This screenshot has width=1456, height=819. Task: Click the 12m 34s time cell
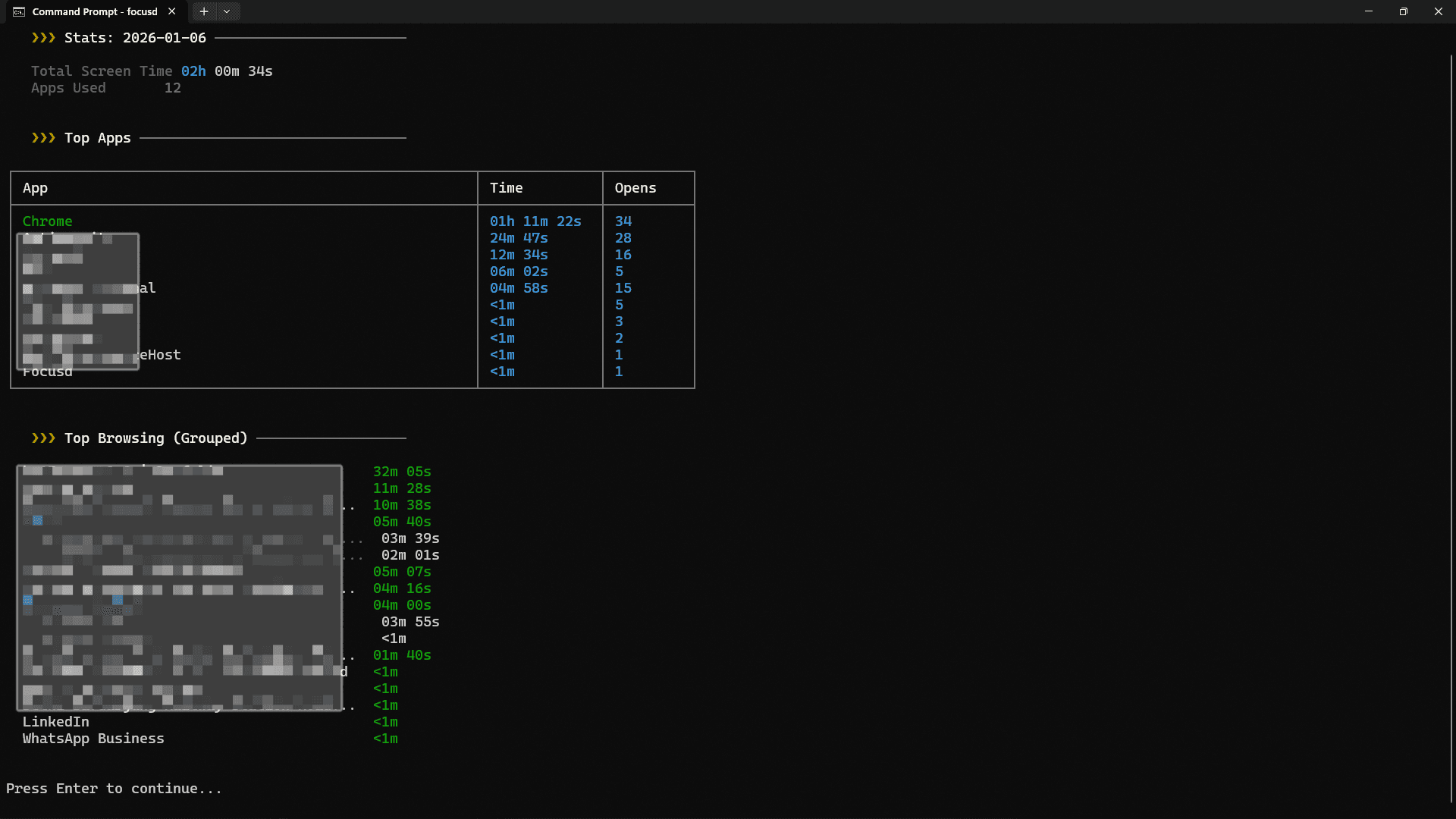click(x=519, y=255)
